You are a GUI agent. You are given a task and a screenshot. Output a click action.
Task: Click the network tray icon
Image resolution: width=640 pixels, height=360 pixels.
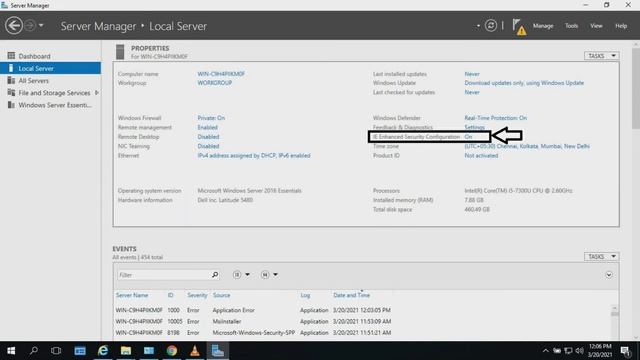(568, 351)
